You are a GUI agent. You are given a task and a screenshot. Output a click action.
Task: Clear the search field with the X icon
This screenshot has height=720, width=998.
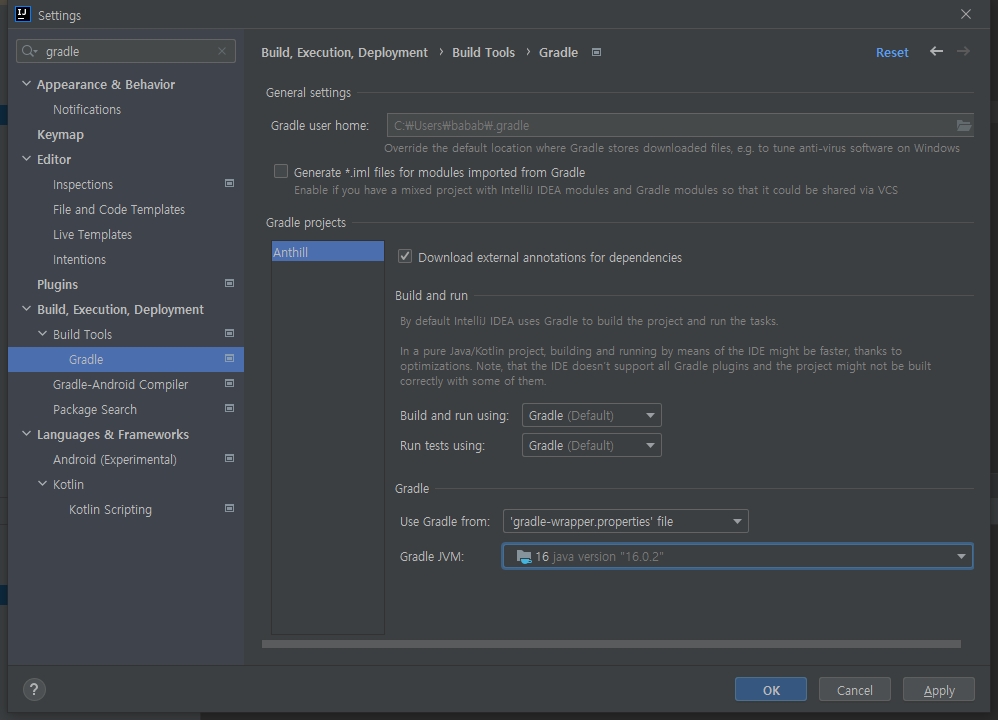221,51
